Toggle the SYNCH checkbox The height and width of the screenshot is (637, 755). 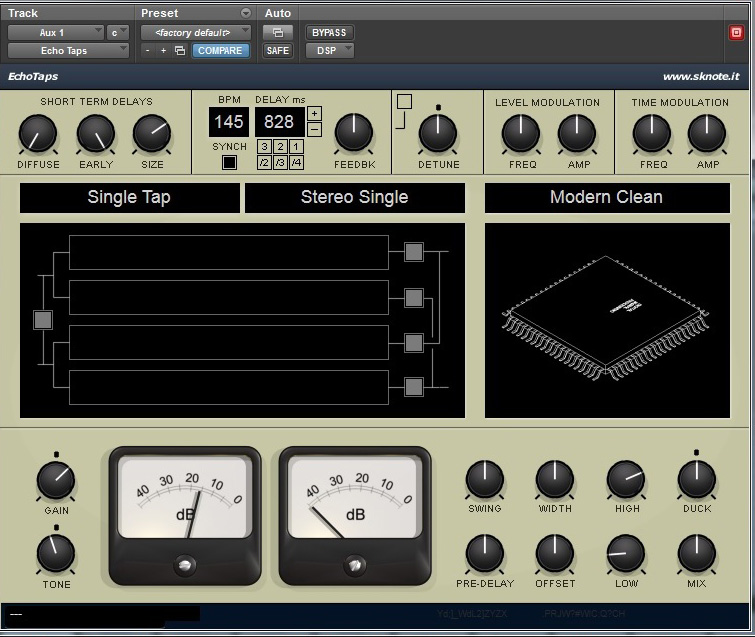click(x=229, y=163)
